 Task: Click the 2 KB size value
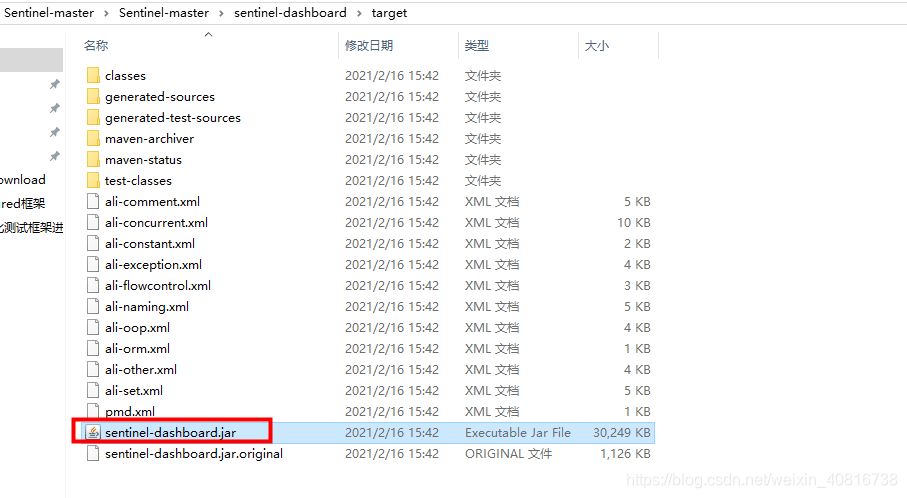(637, 244)
